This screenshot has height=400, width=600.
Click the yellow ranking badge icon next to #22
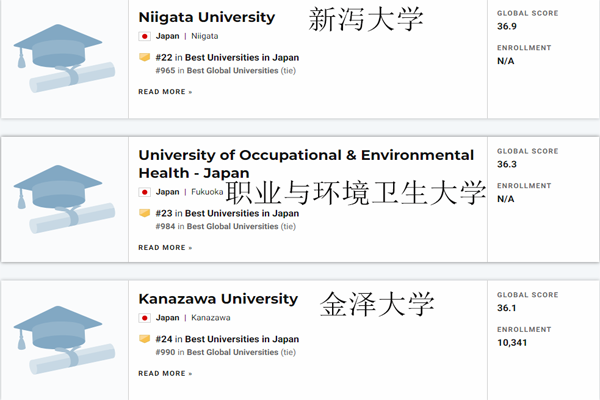click(x=144, y=57)
